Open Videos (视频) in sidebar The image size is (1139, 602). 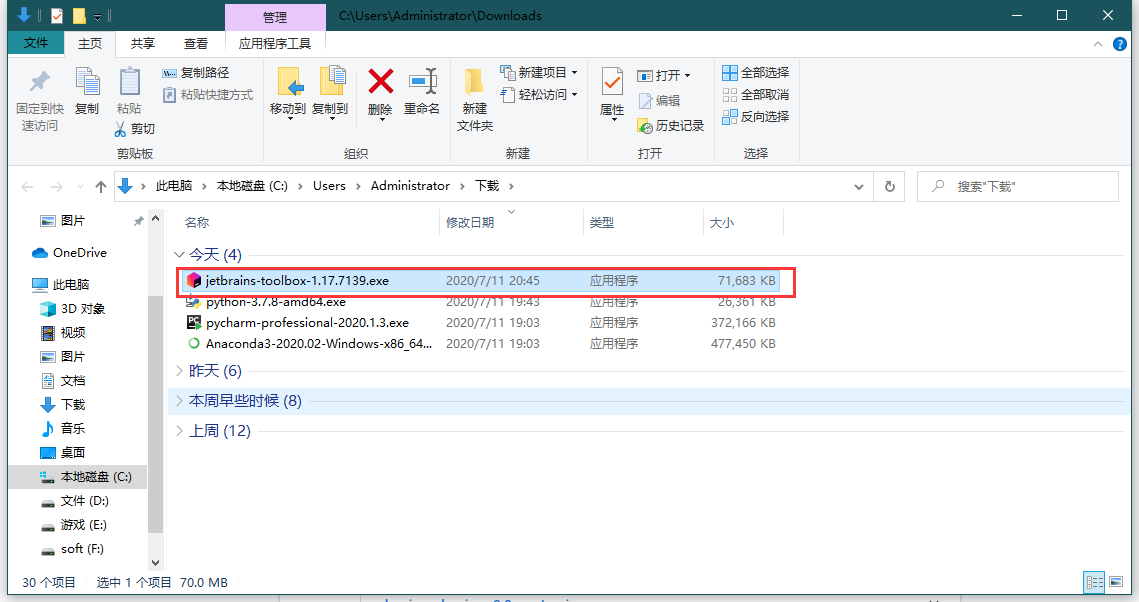click(x=63, y=333)
